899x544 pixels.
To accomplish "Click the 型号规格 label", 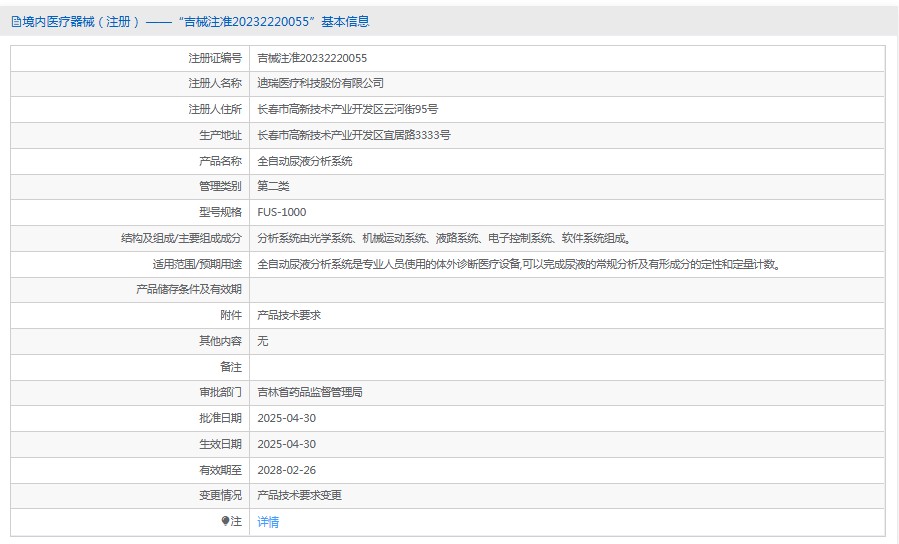I will click(220, 212).
